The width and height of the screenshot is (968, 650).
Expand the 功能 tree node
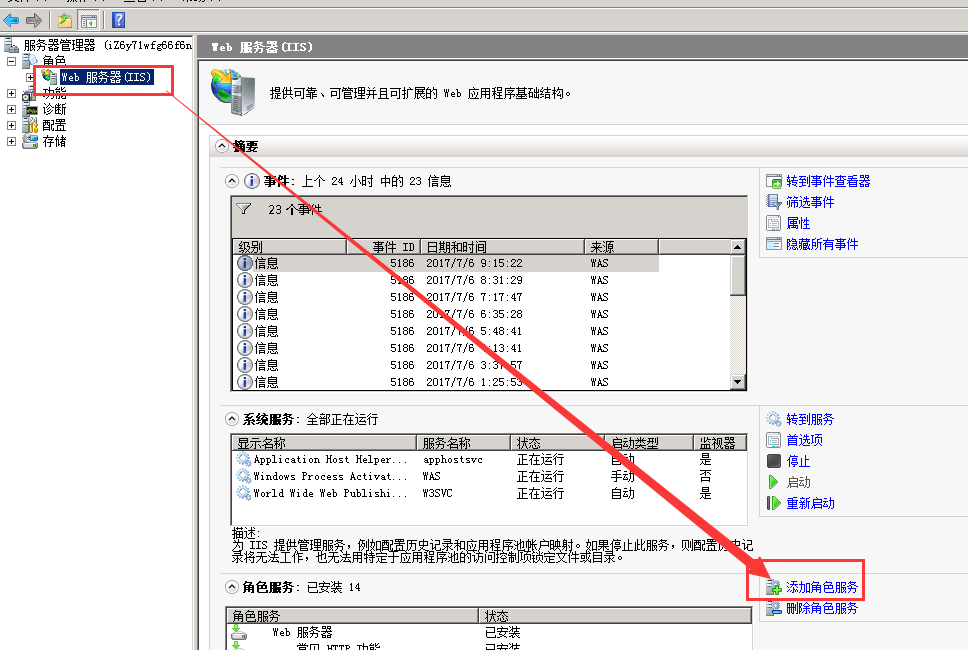click(11, 93)
